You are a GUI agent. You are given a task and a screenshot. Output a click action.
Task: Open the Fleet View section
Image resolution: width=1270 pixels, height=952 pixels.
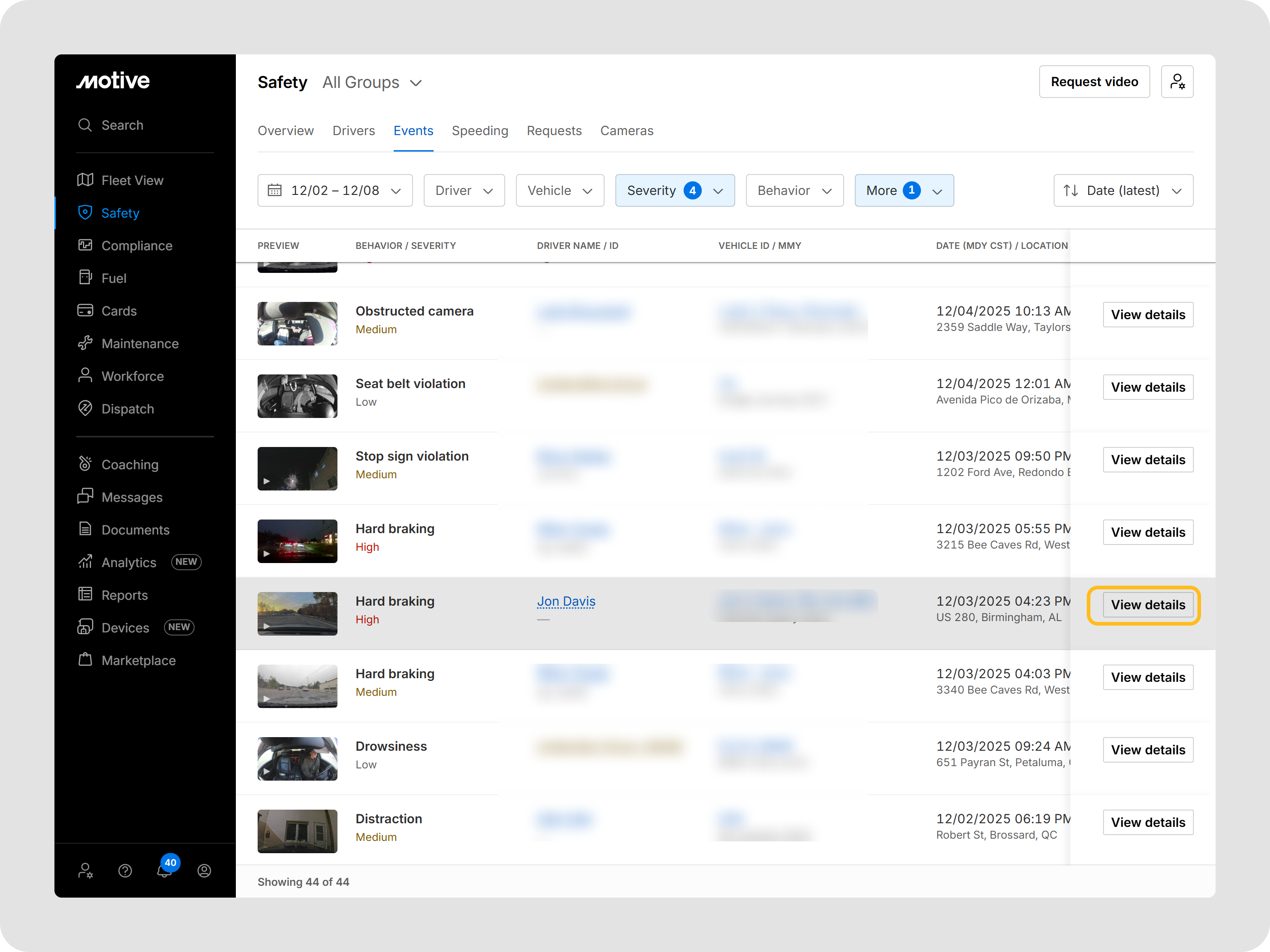[132, 180]
